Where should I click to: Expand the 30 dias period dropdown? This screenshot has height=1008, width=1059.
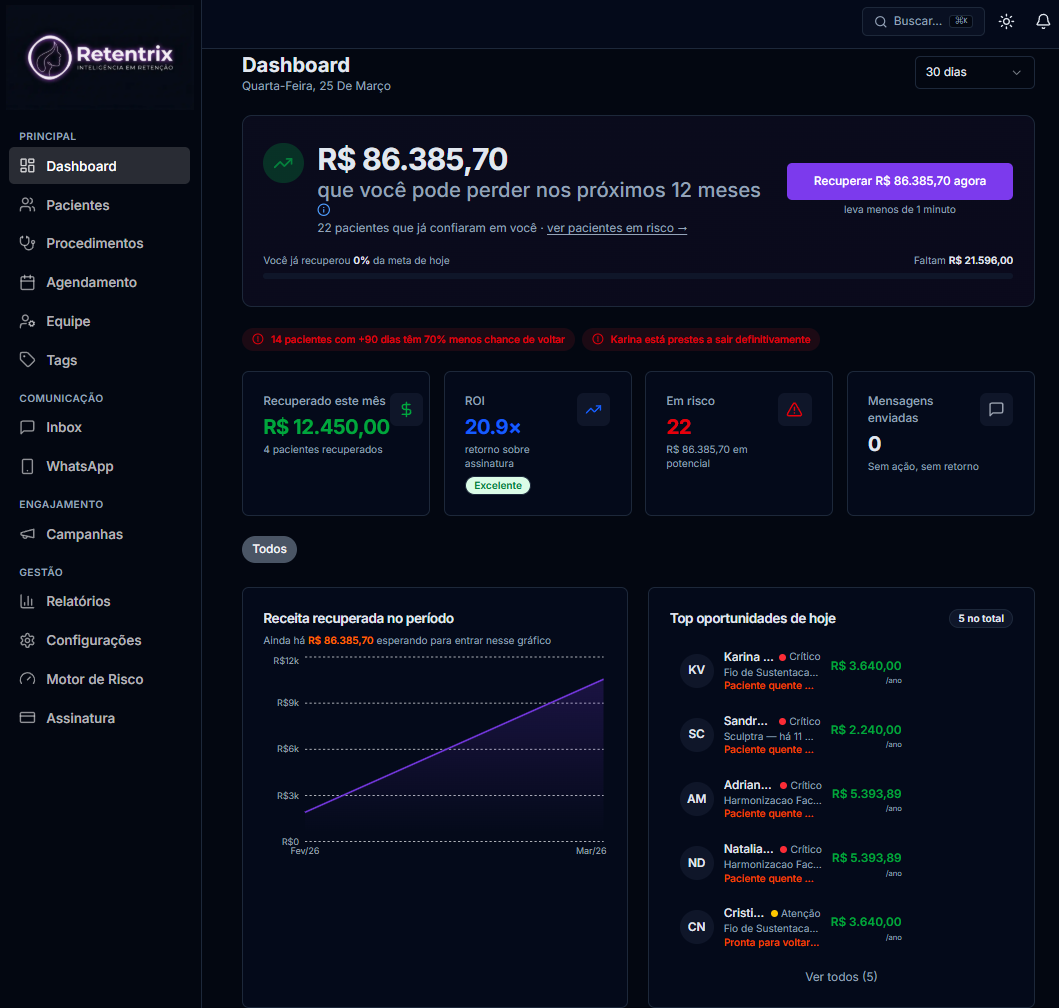tap(973, 72)
